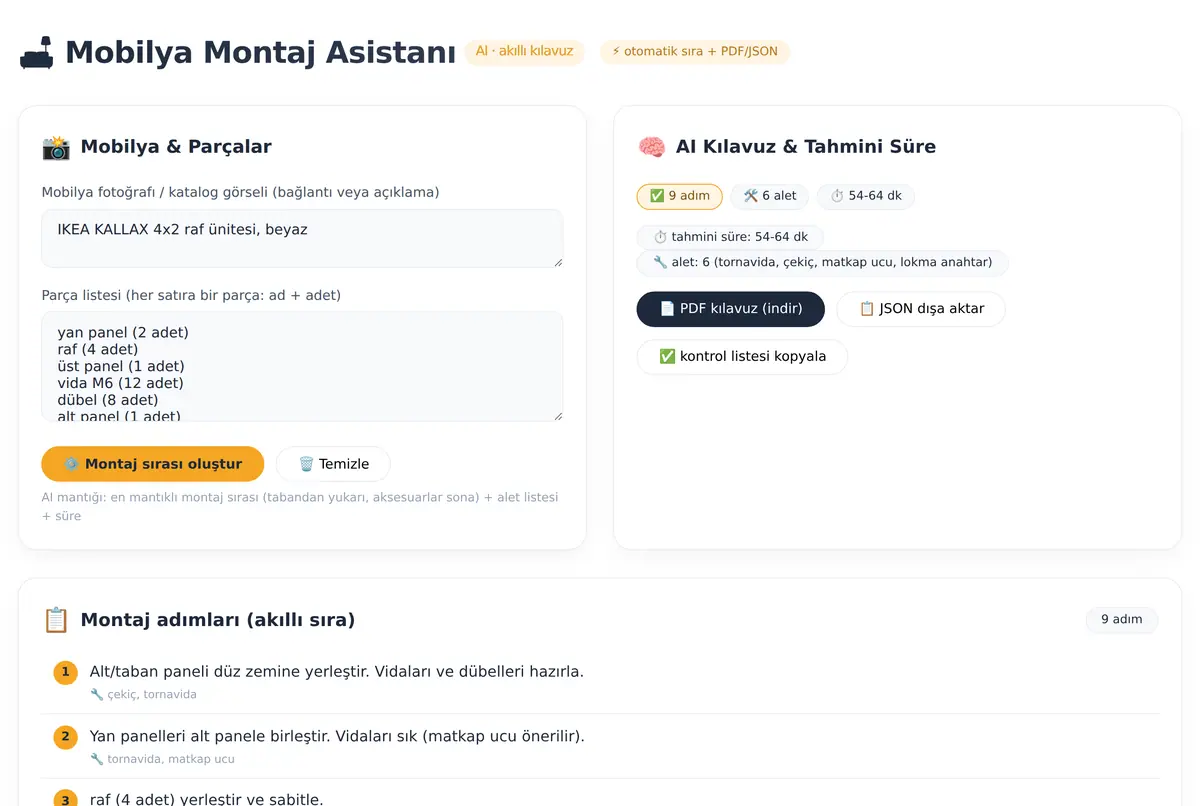1200x806 pixels.
Task: Click inside the parts list textarea
Action: coord(302,366)
